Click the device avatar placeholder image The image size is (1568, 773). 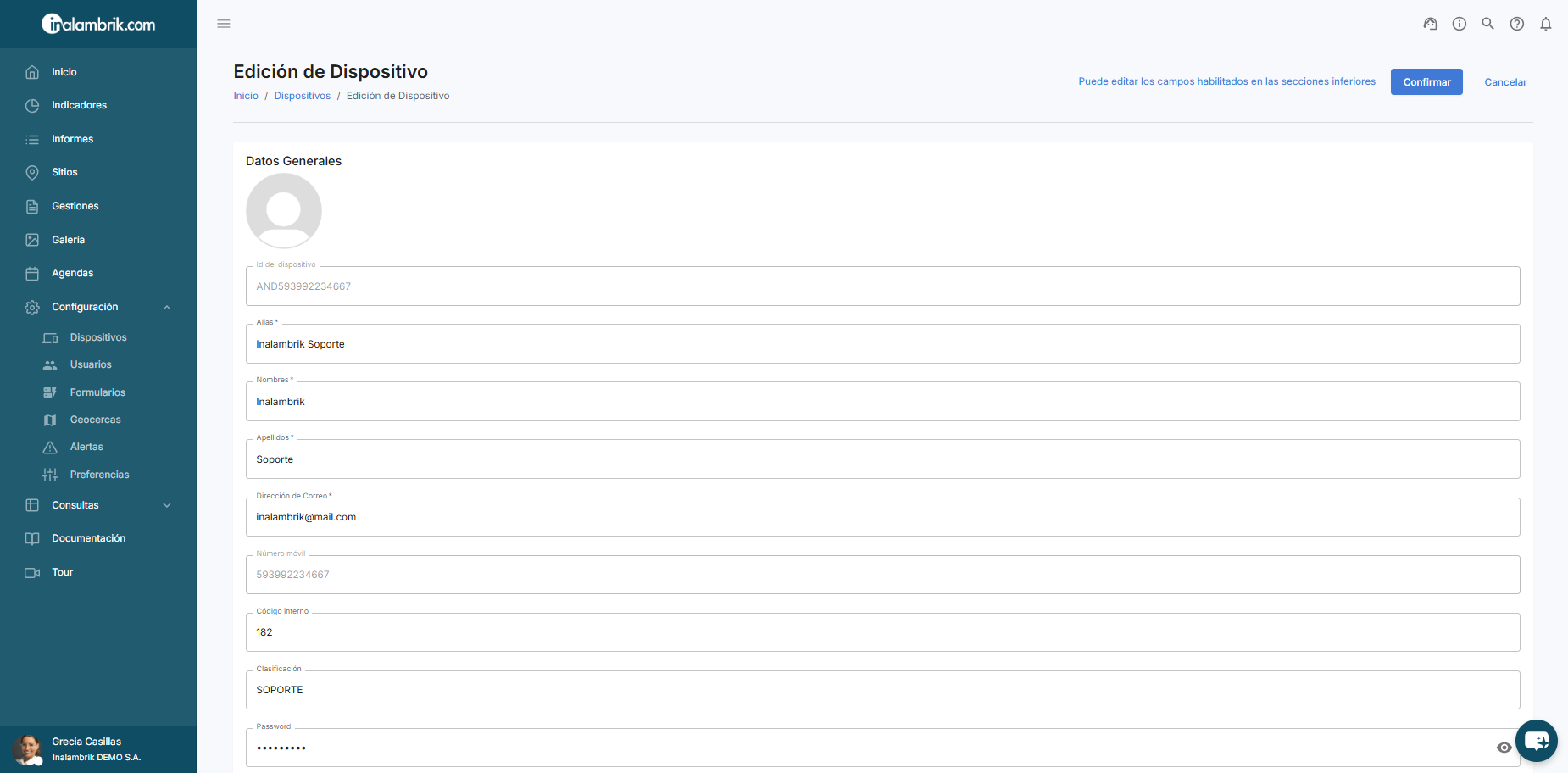click(284, 211)
